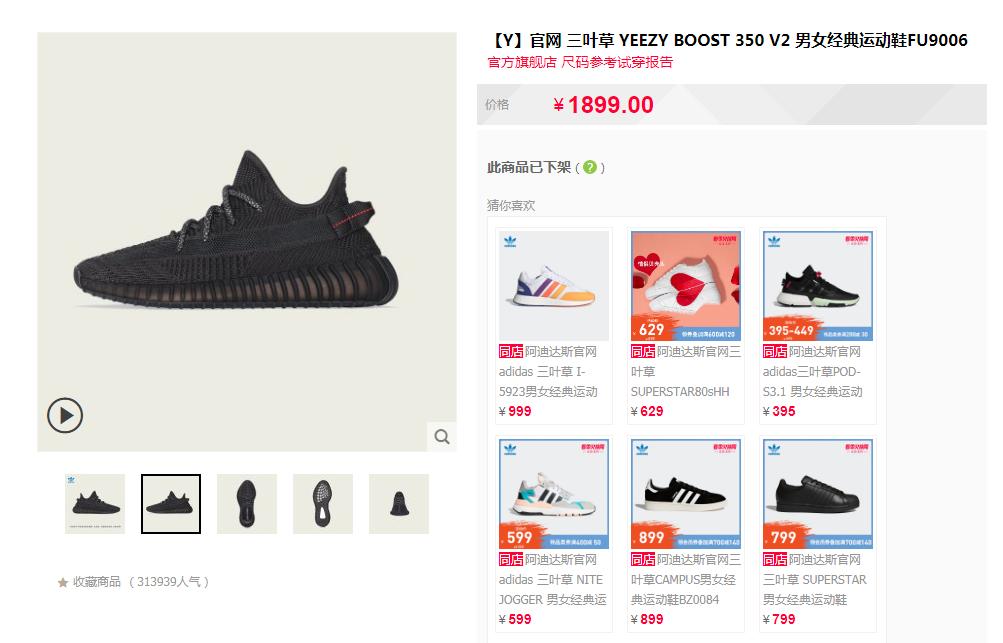Play the product video on main image
This screenshot has height=643, width=1003.
[x=65, y=415]
